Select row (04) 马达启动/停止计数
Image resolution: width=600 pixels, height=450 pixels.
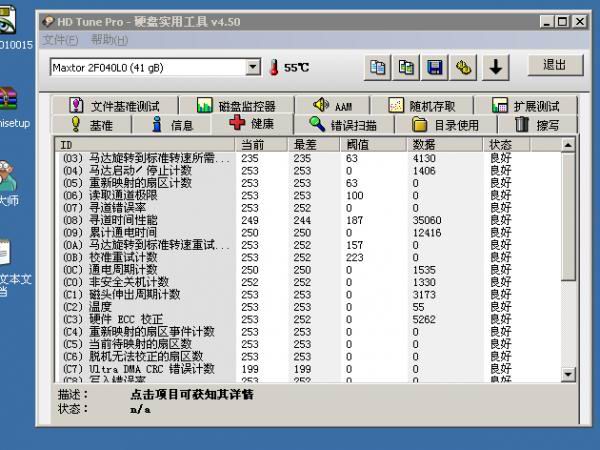tap(308, 170)
